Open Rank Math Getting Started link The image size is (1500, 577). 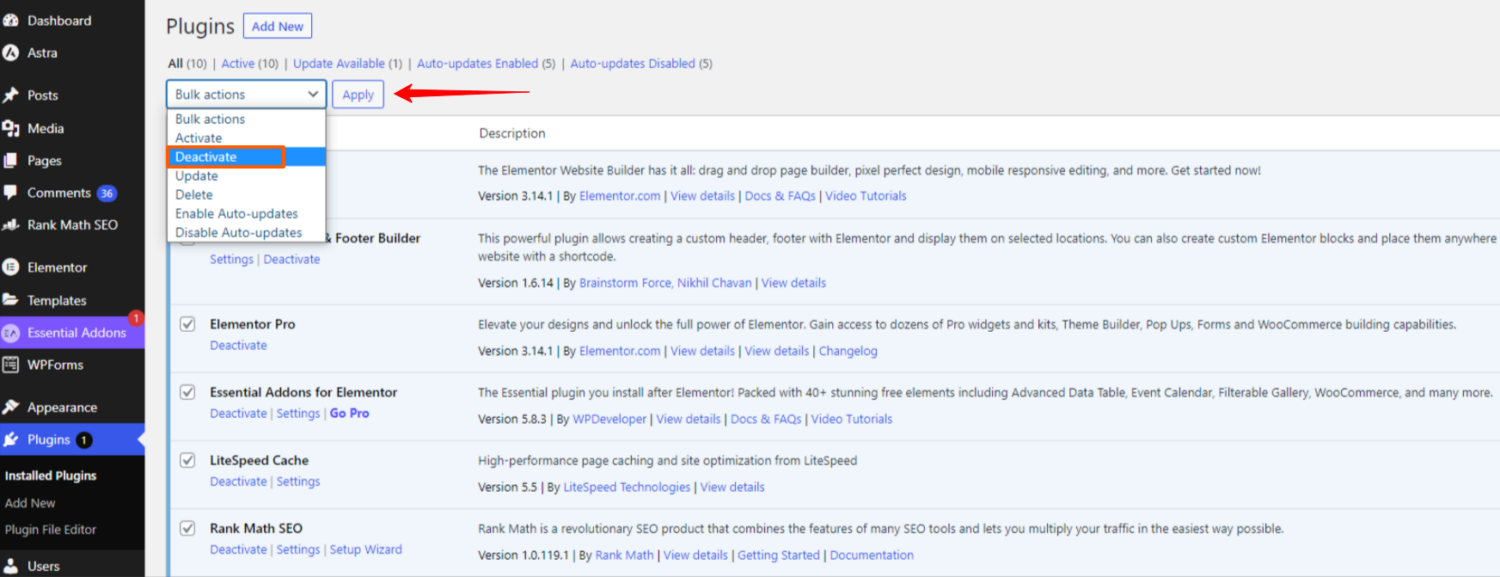click(778, 555)
